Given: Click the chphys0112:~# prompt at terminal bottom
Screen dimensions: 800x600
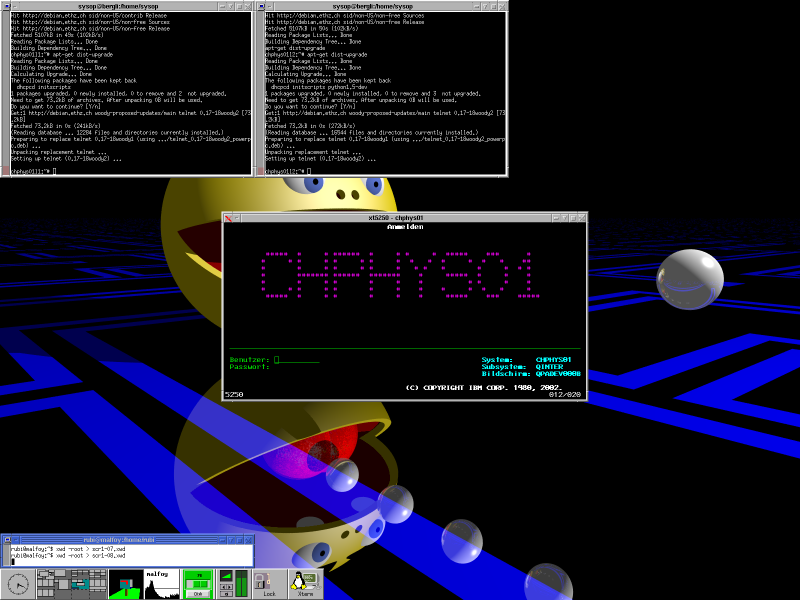Looking at the screenshot, I should (285, 171).
